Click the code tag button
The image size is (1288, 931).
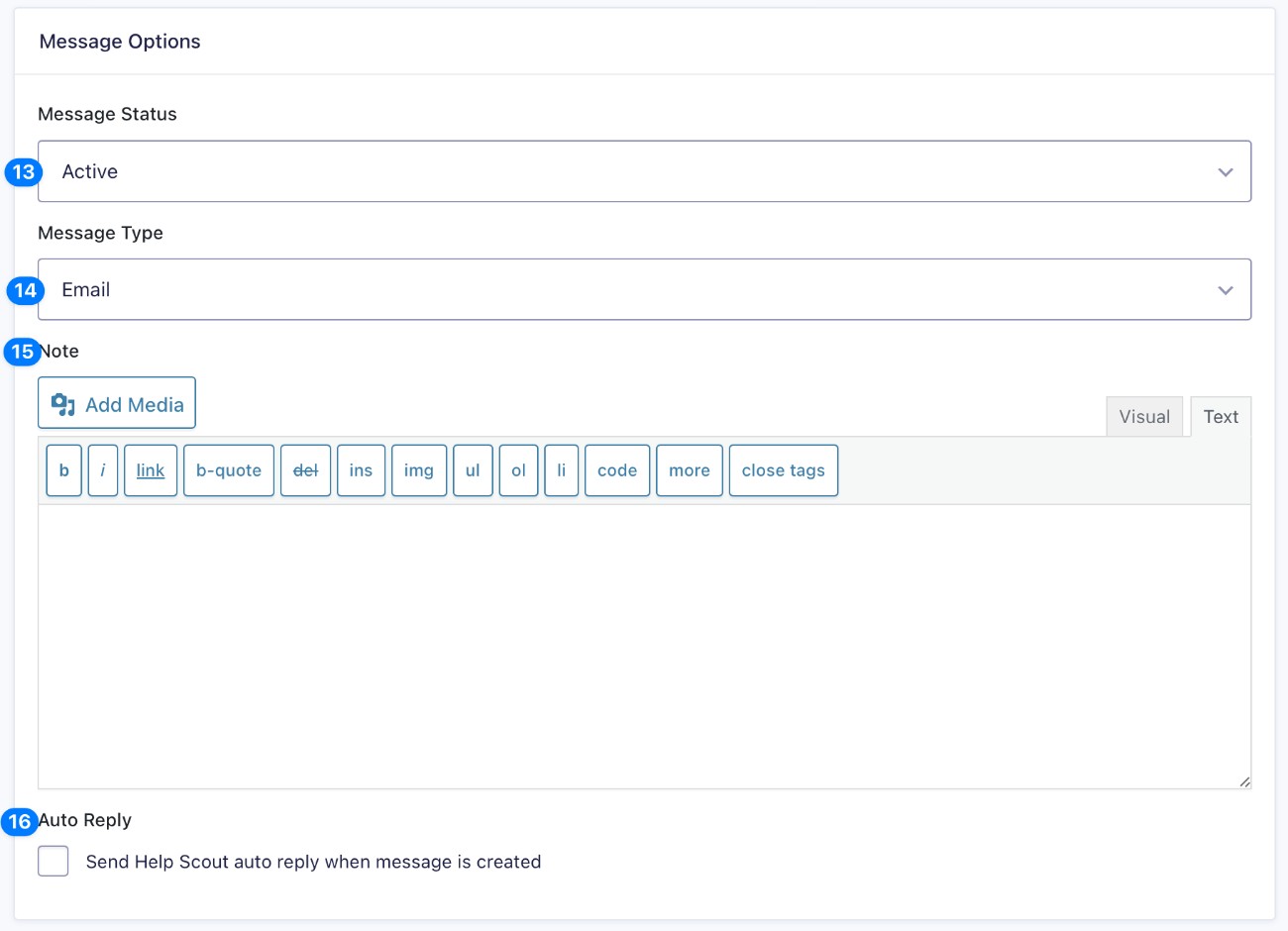coord(617,470)
